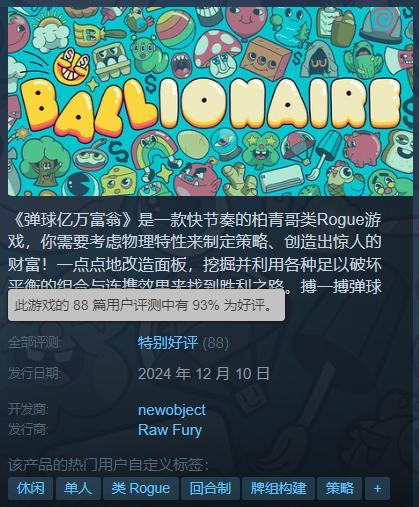Select the 策略 tag
The height and width of the screenshot is (507, 419).
(x=339, y=488)
